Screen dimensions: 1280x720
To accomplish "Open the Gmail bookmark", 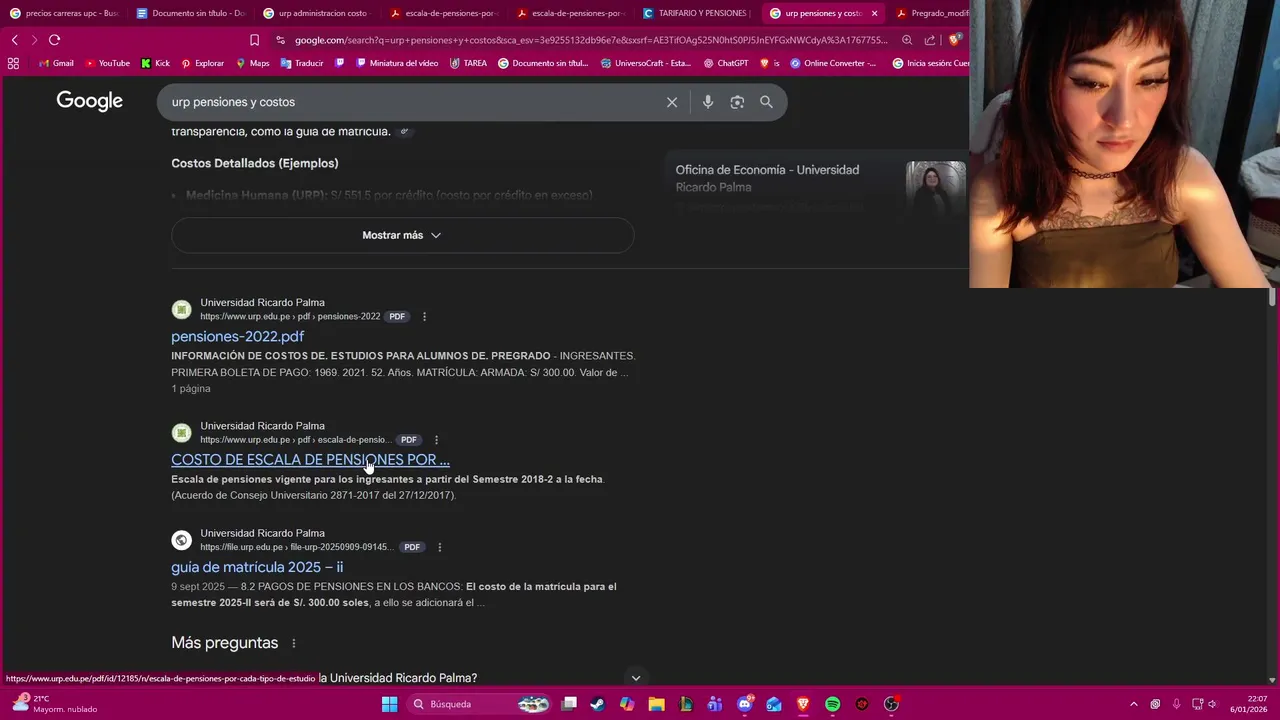I will click(55, 63).
